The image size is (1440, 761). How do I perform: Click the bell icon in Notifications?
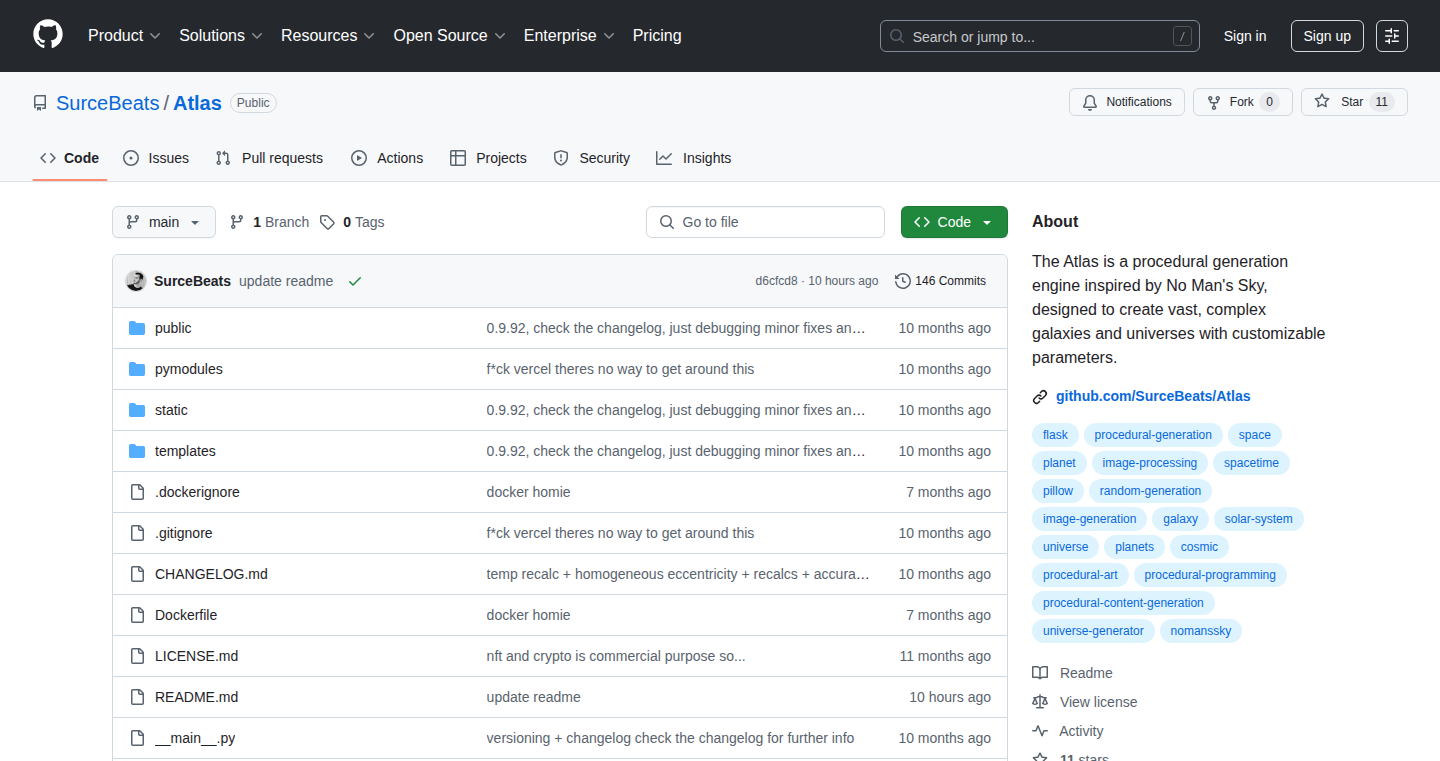1090,102
